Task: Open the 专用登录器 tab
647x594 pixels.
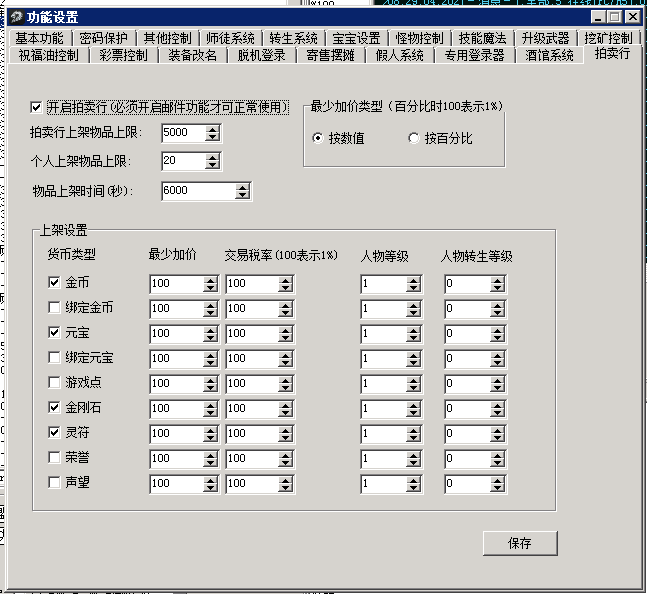Action: pyautogui.click(x=475, y=55)
